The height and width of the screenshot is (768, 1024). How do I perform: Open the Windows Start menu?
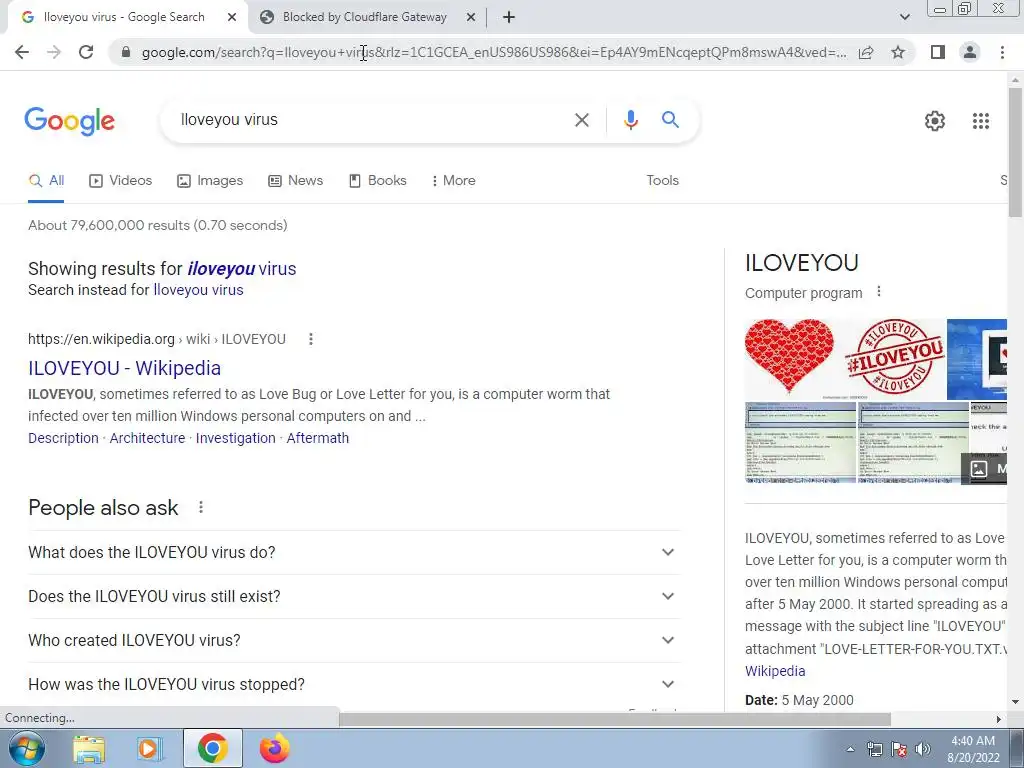[x=26, y=748]
